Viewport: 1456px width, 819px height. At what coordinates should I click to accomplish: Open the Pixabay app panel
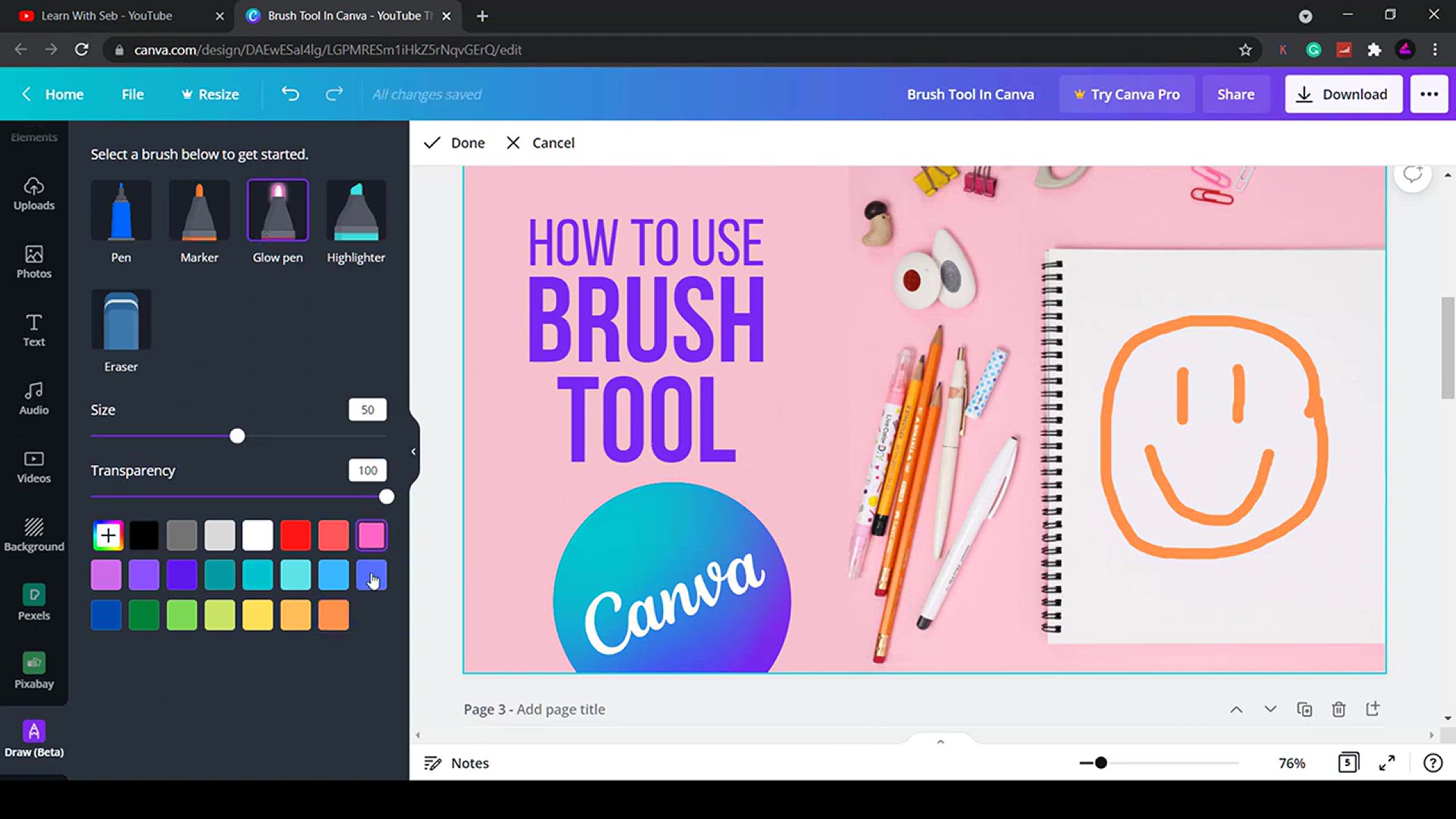34,671
